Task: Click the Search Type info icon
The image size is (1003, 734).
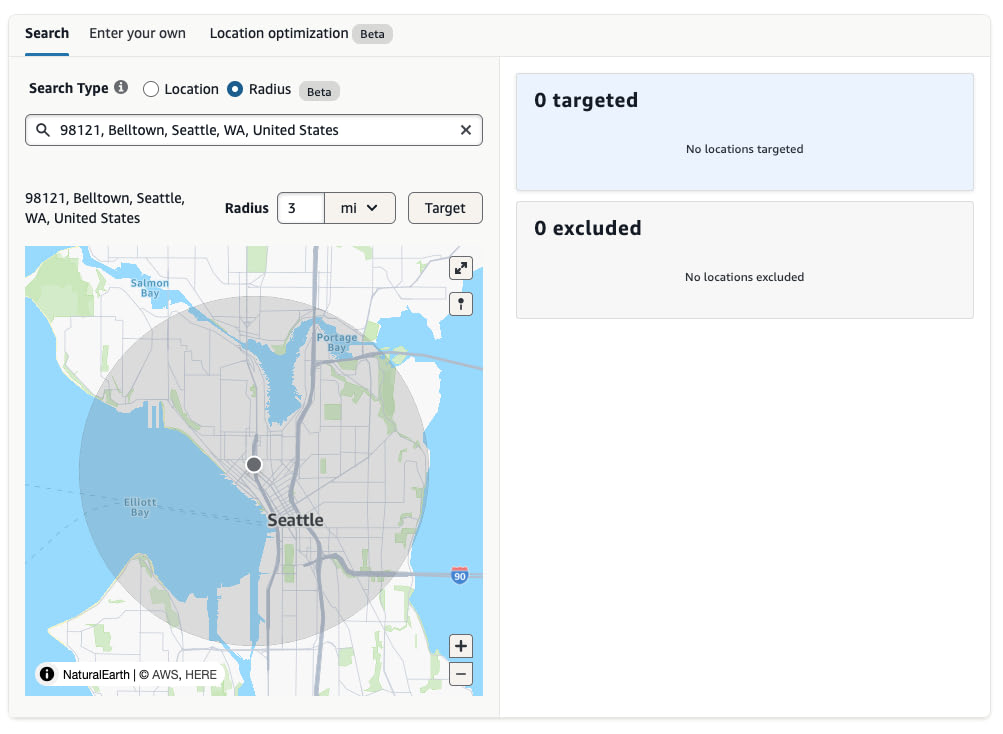Action: point(121,88)
